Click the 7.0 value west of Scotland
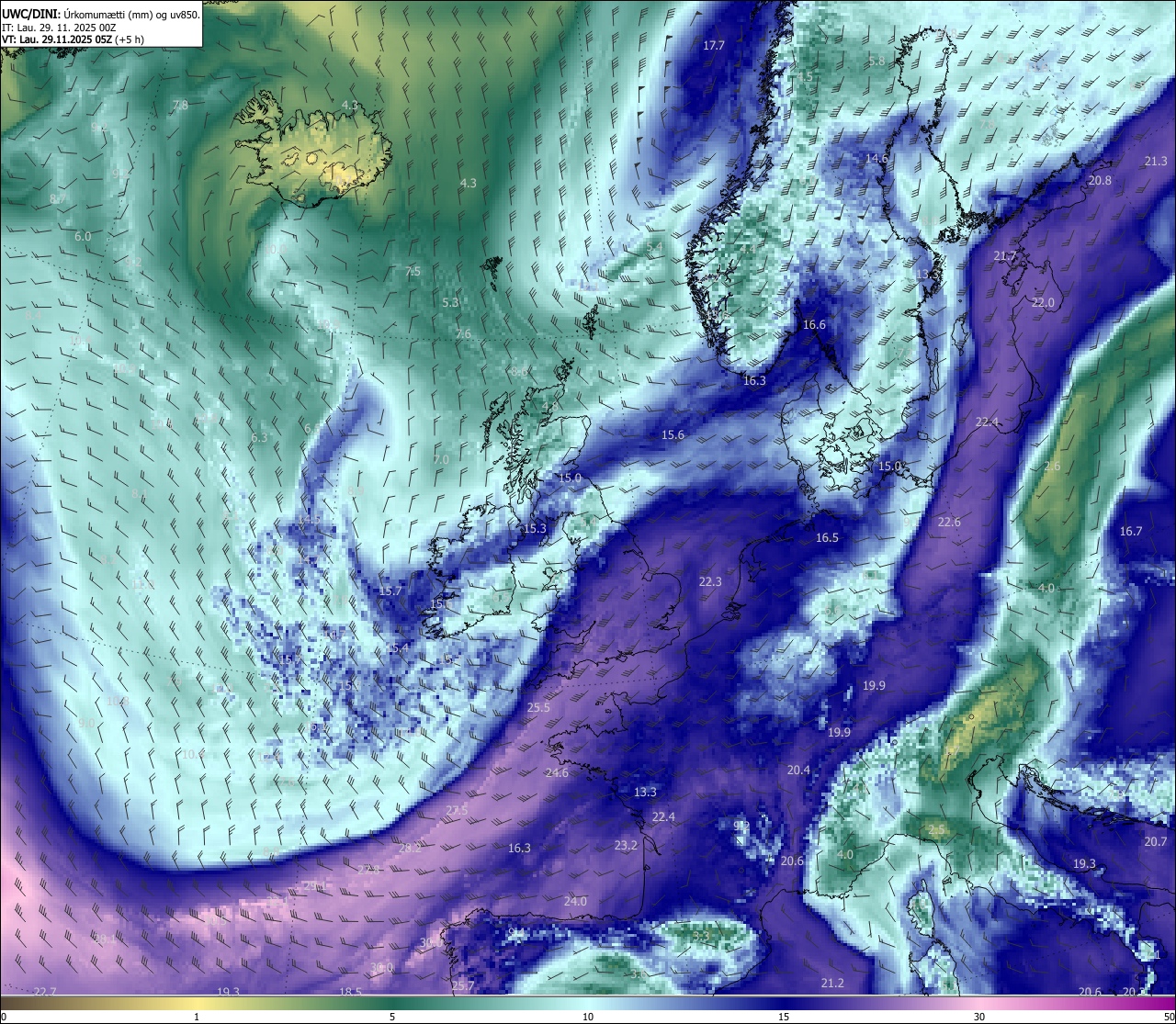The height and width of the screenshot is (1024, 1176). (x=441, y=460)
